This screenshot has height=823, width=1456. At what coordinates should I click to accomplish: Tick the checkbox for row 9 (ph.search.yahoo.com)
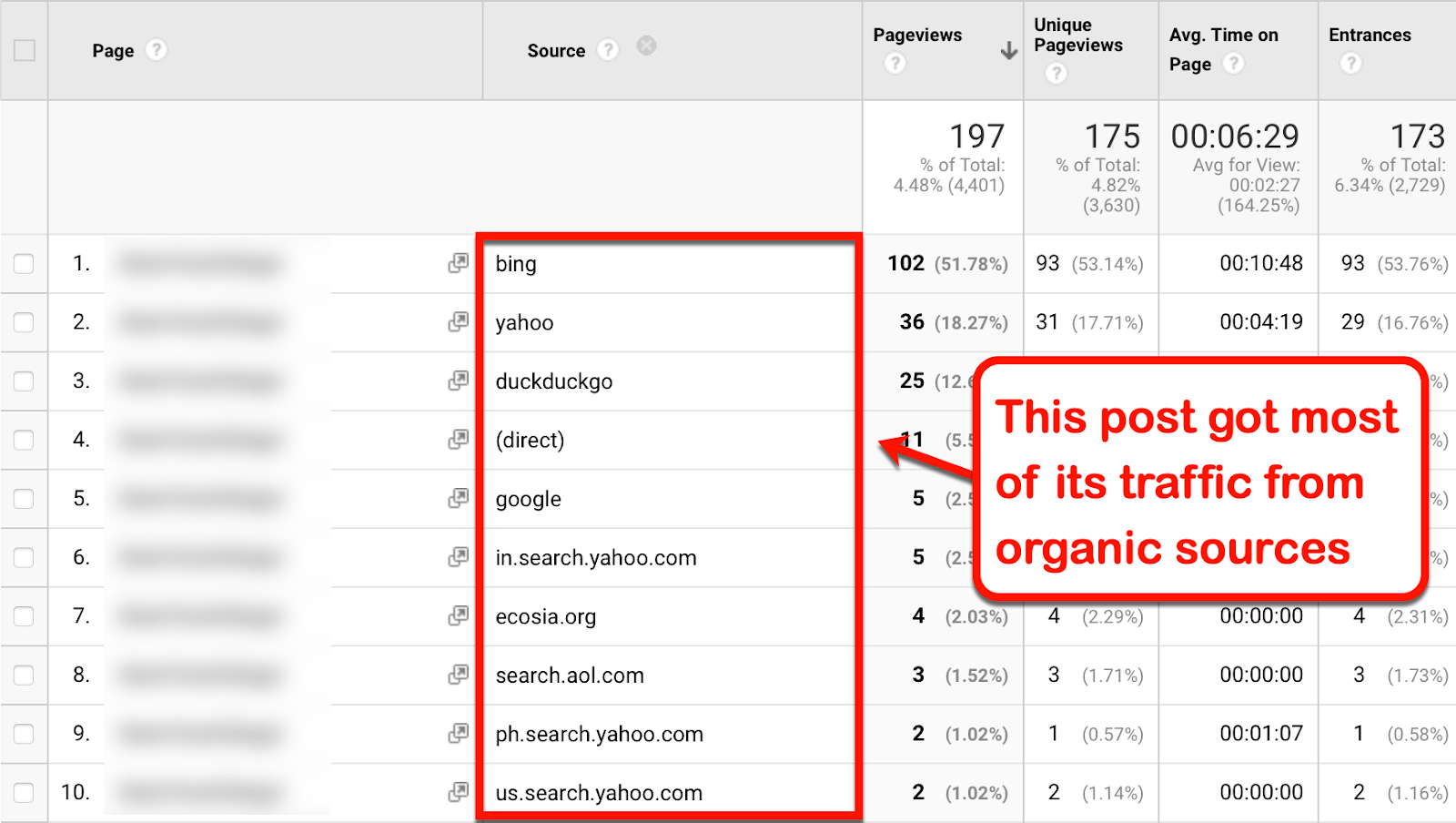pos(24,734)
